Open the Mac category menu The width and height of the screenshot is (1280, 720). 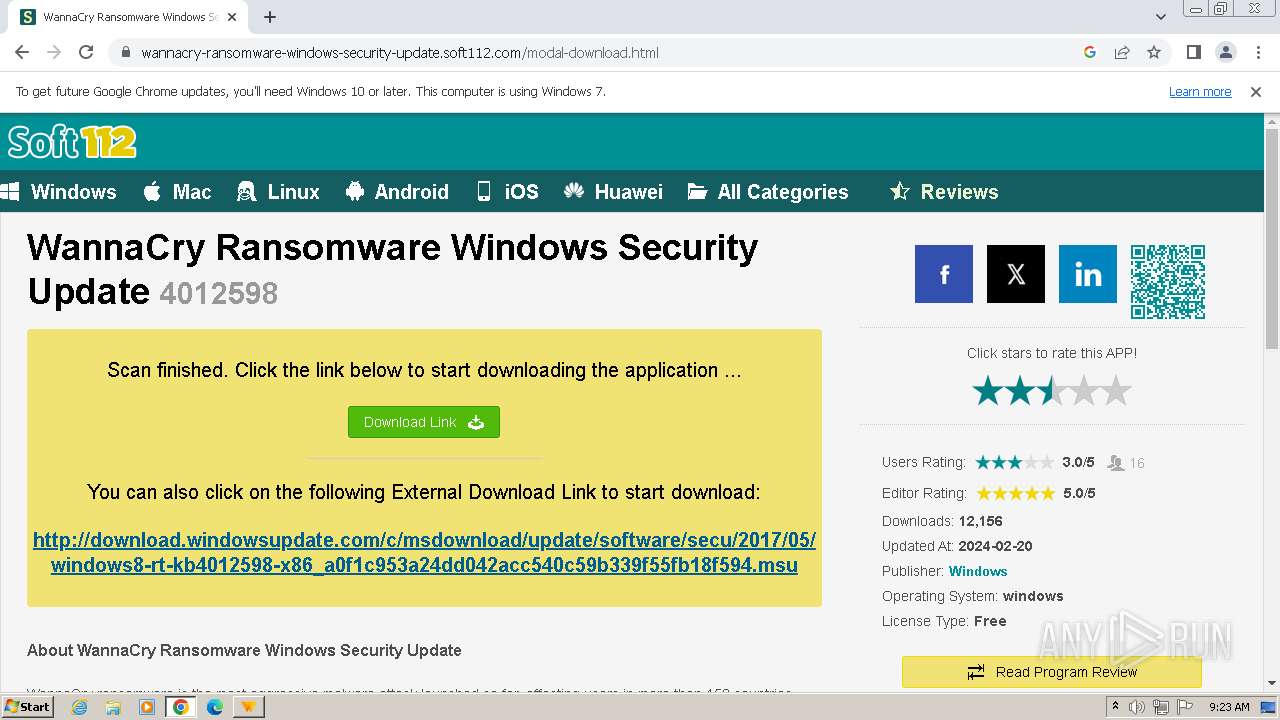click(177, 192)
